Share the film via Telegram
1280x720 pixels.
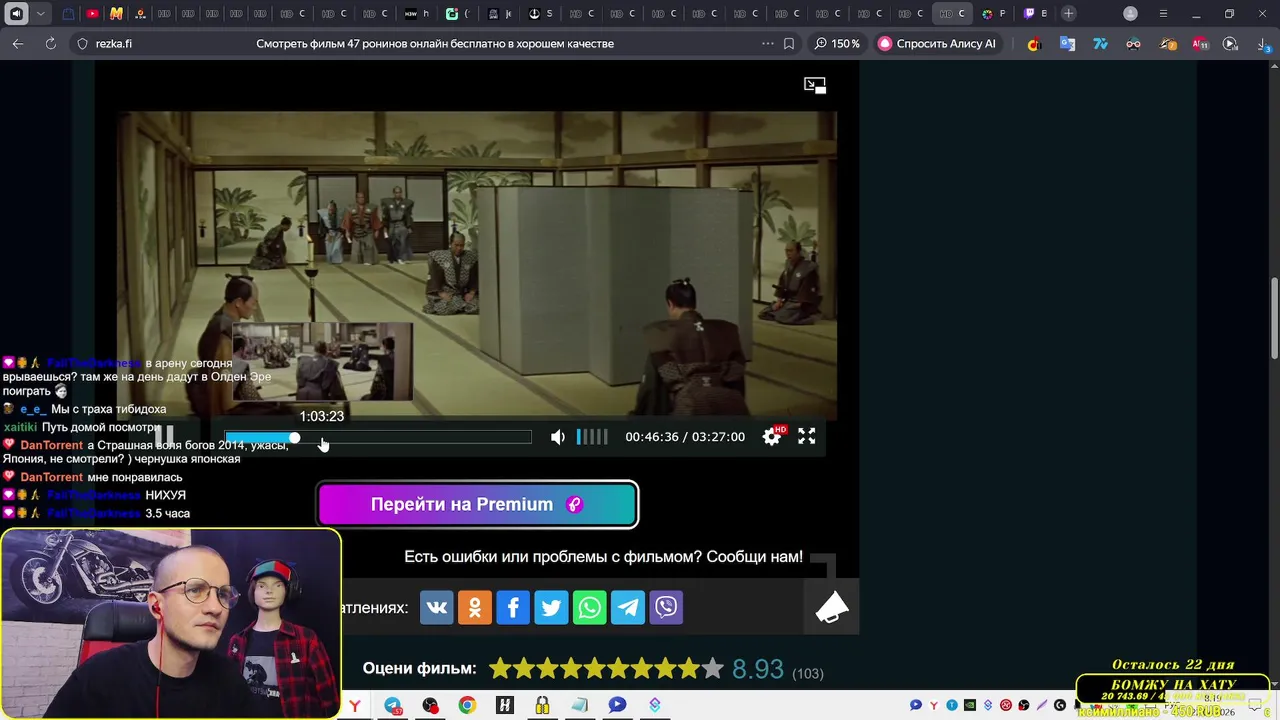pyautogui.click(x=628, y=607)
